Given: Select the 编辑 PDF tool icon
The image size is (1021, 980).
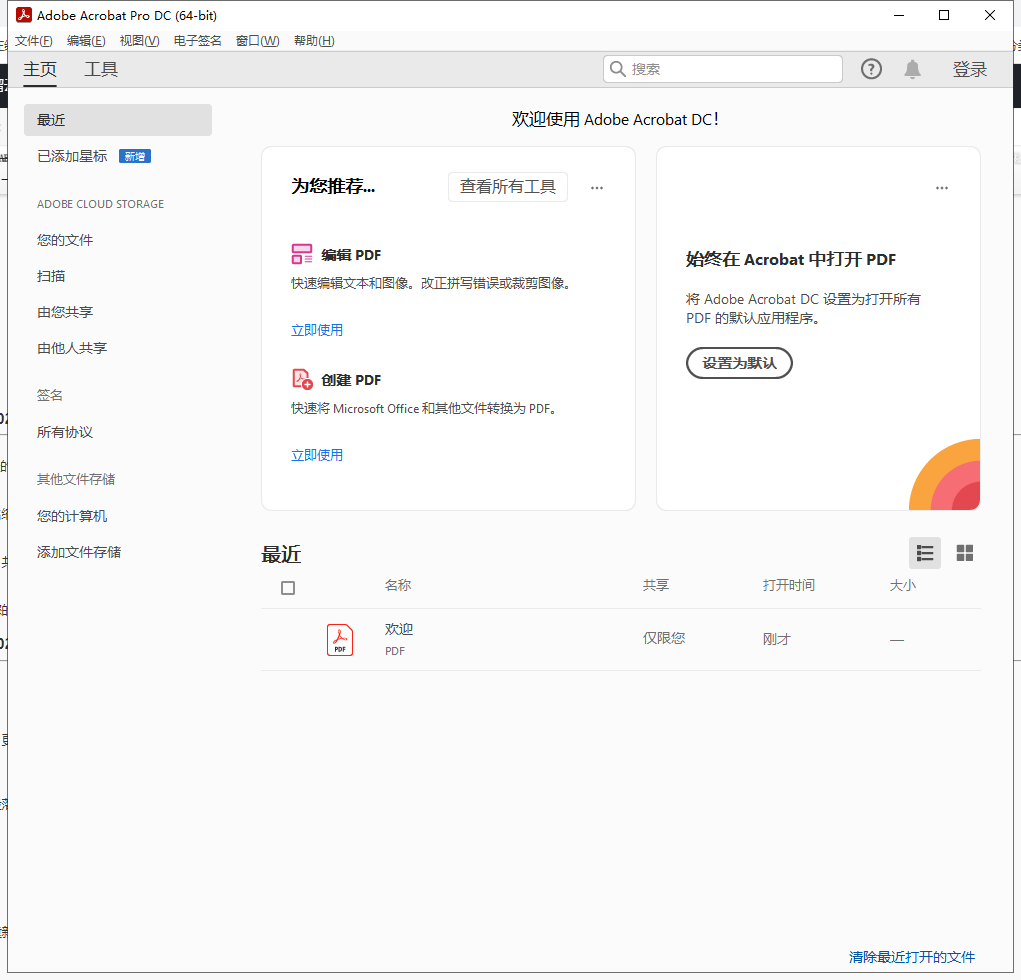Looking at the screenshot, I should 301,254.
